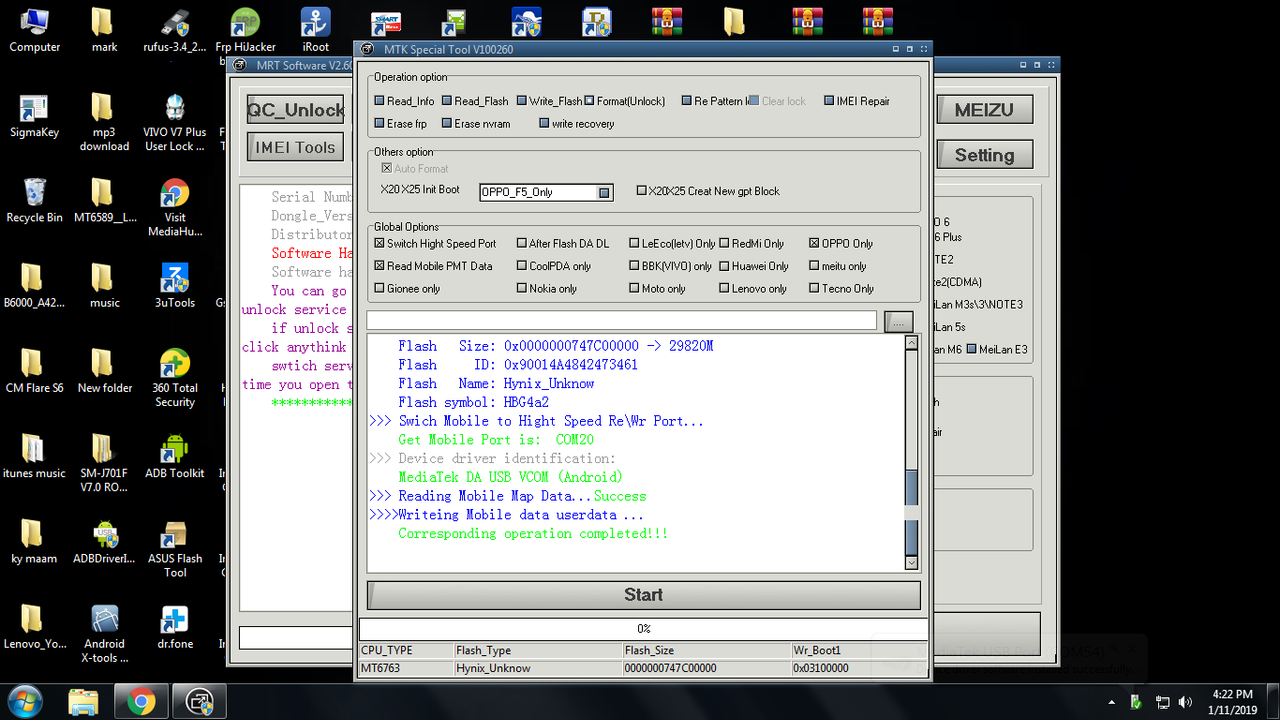This screenshot has height=720, width=1280.
Task: Open the CM Flare S6 folder
Action: pyautogui.click(x=34, y=371)
